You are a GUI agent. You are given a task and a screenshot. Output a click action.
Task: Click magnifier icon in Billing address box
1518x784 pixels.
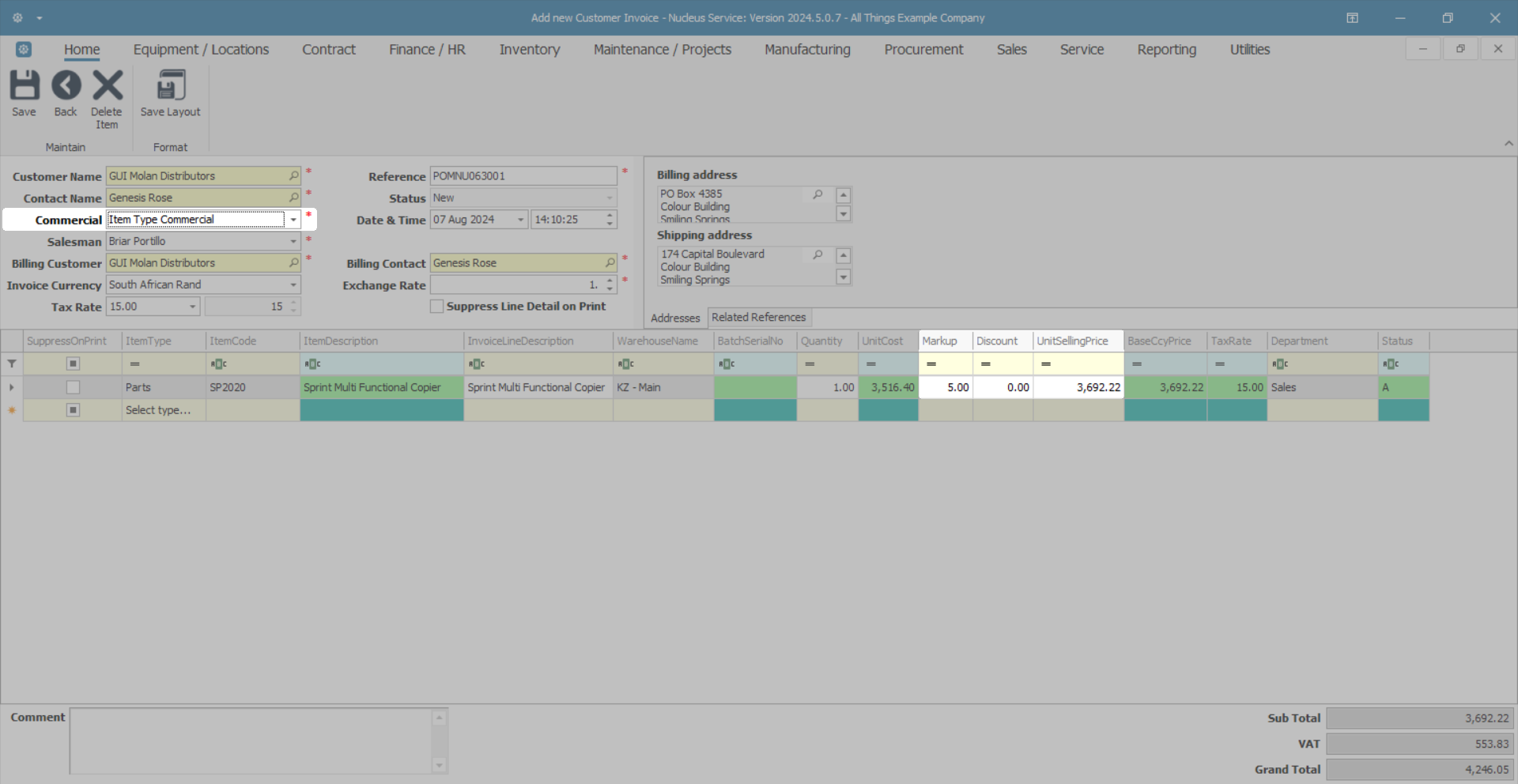coord(818,194)
